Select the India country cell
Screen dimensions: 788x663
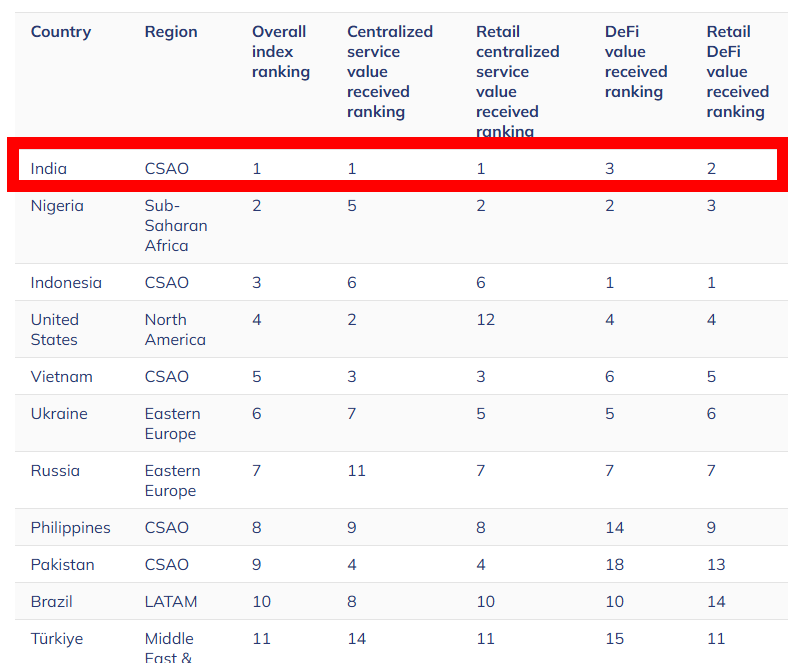point(49,168)
